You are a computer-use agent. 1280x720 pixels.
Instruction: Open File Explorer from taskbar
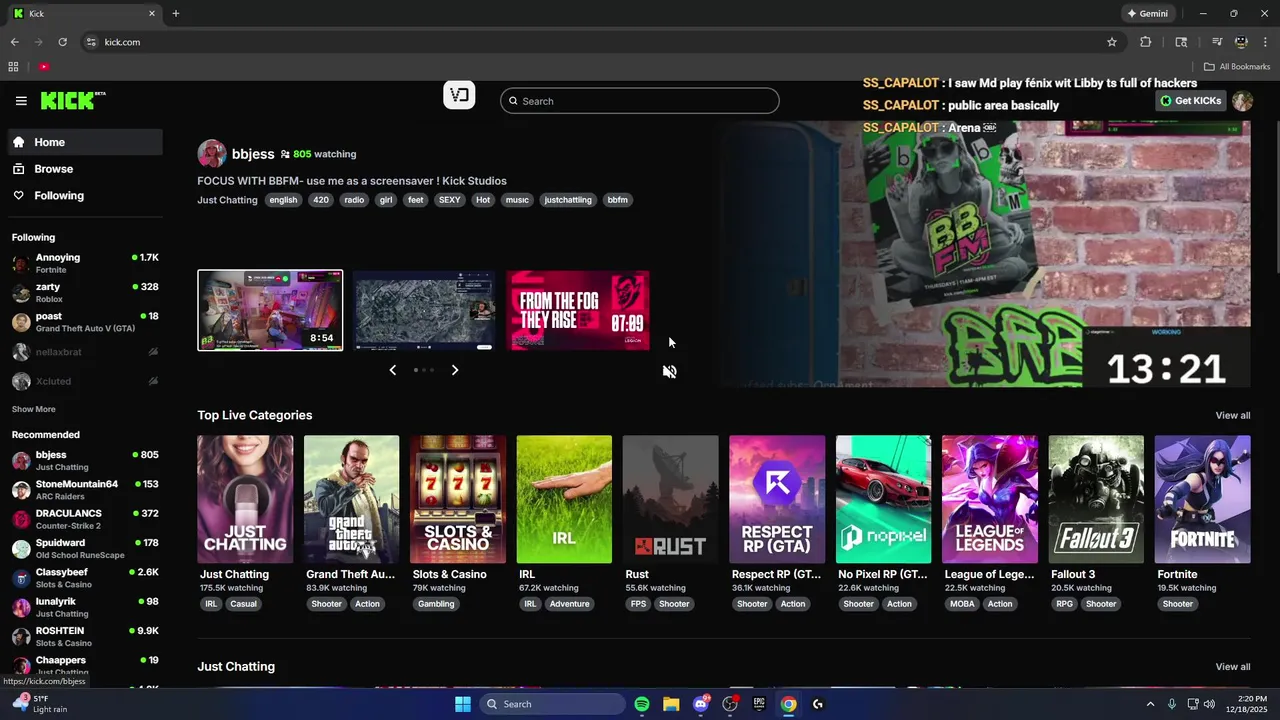coord(671,704)
